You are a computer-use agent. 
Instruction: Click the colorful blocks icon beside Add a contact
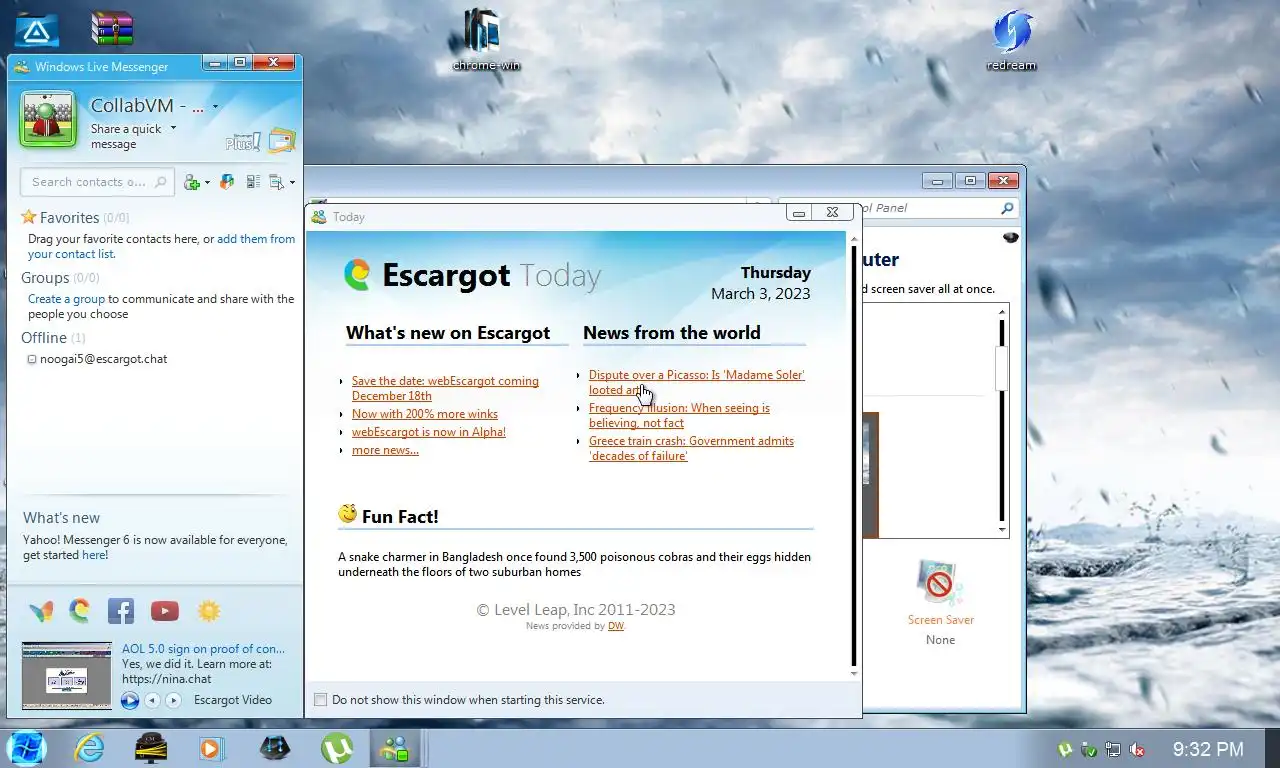228,182
